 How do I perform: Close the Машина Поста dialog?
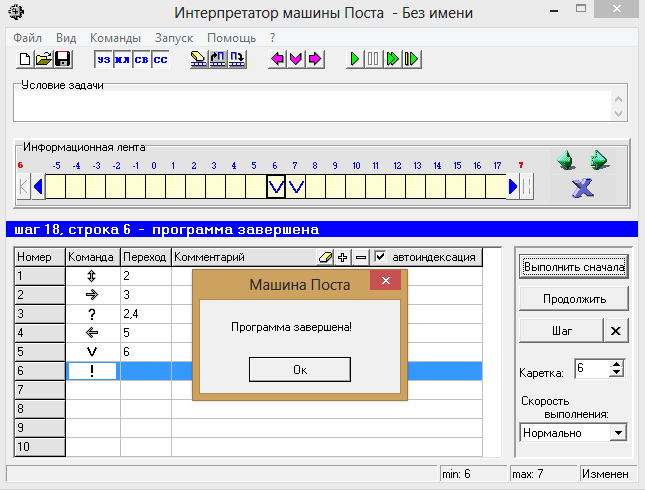385,280
